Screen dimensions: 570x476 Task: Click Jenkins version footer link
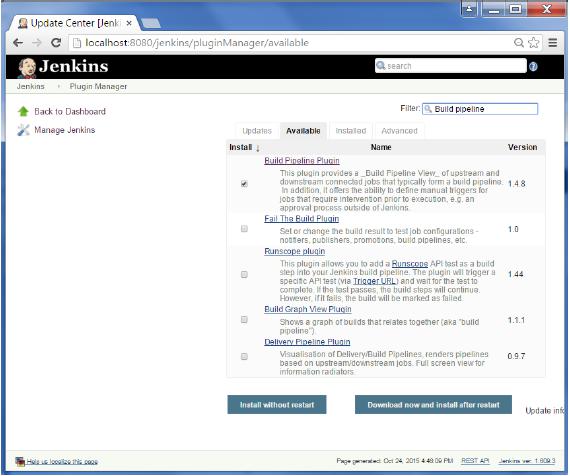click(x=527, y=461)
